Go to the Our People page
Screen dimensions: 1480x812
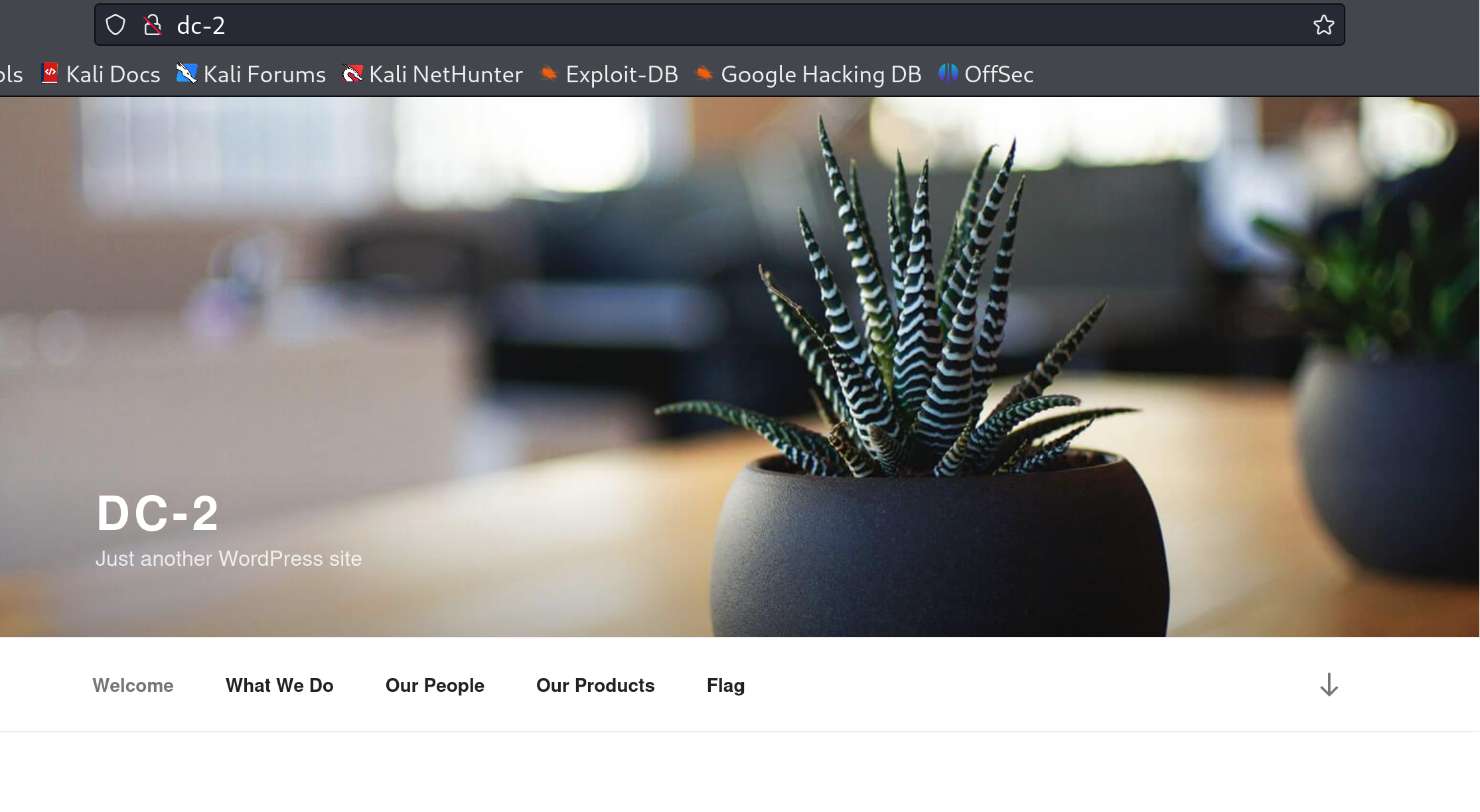click(x=435, y=685)
